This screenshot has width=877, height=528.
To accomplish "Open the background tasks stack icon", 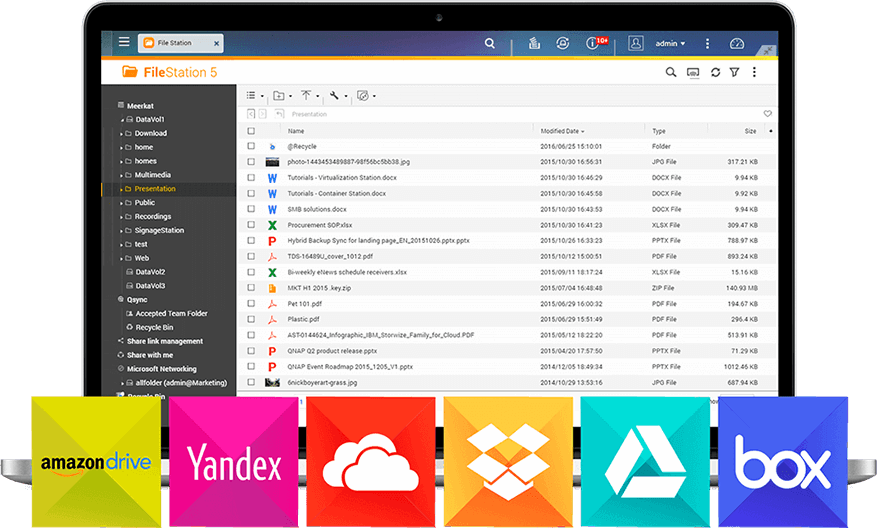I will click(x=534, y=43).
